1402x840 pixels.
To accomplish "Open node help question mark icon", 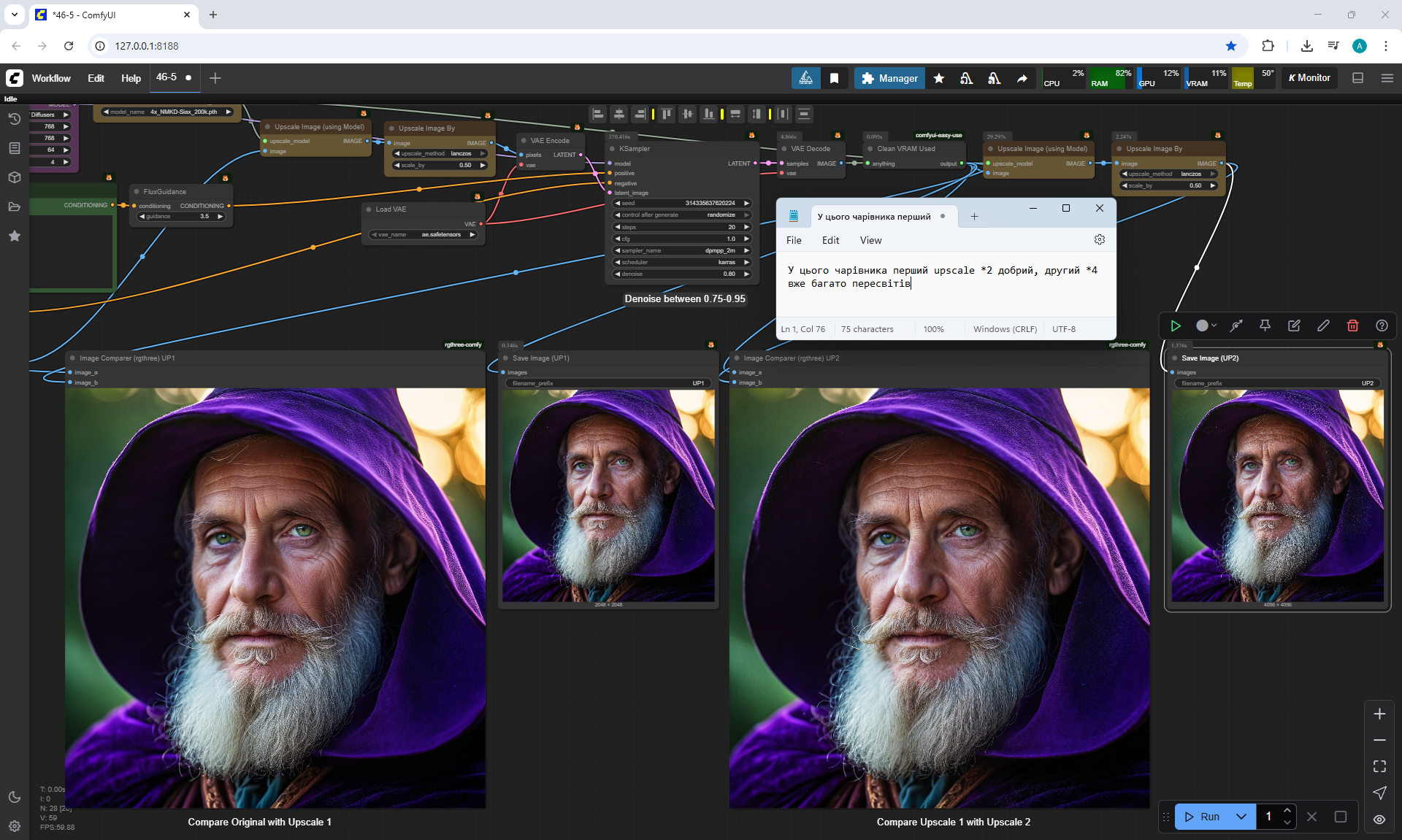I will click(1382, 325).
